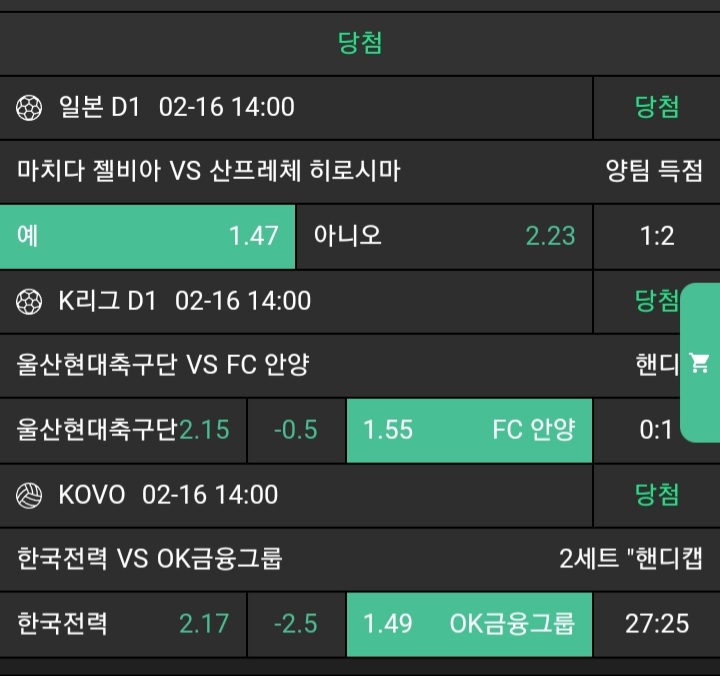Viewport: 720px width, 676px height.
Task: Click the -2.5 handicap value
Action: click(296, 624)
